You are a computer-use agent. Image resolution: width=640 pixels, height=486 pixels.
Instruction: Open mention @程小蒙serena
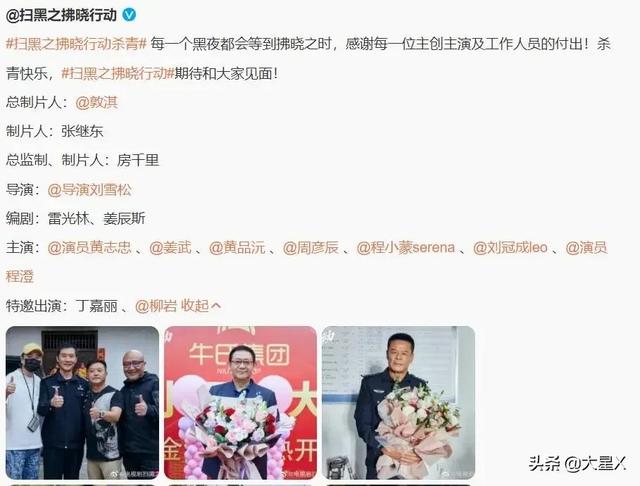pyautogui.click(x=406, y=248)
